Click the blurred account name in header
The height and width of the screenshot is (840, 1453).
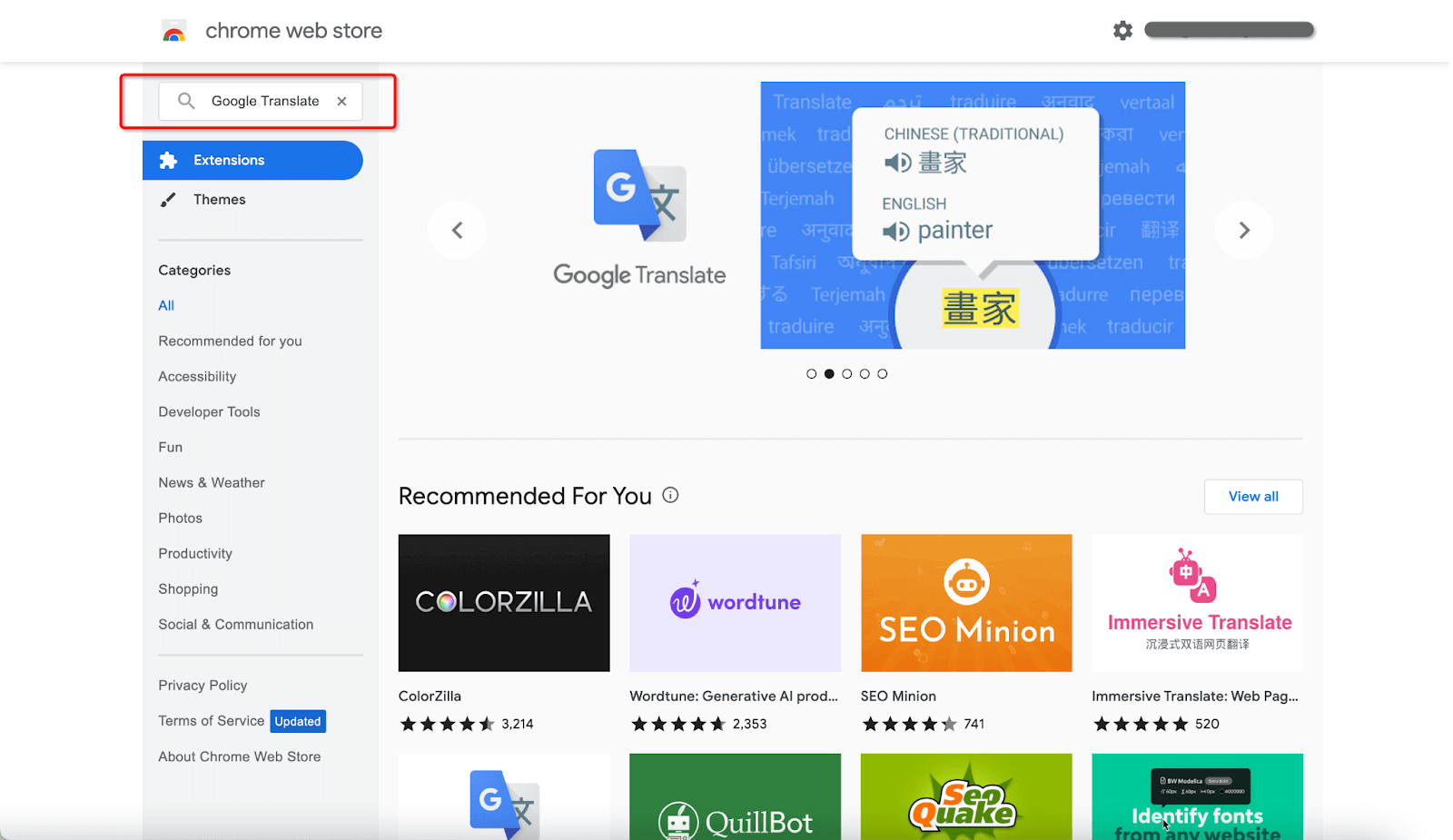click(x=1230, y=30)
